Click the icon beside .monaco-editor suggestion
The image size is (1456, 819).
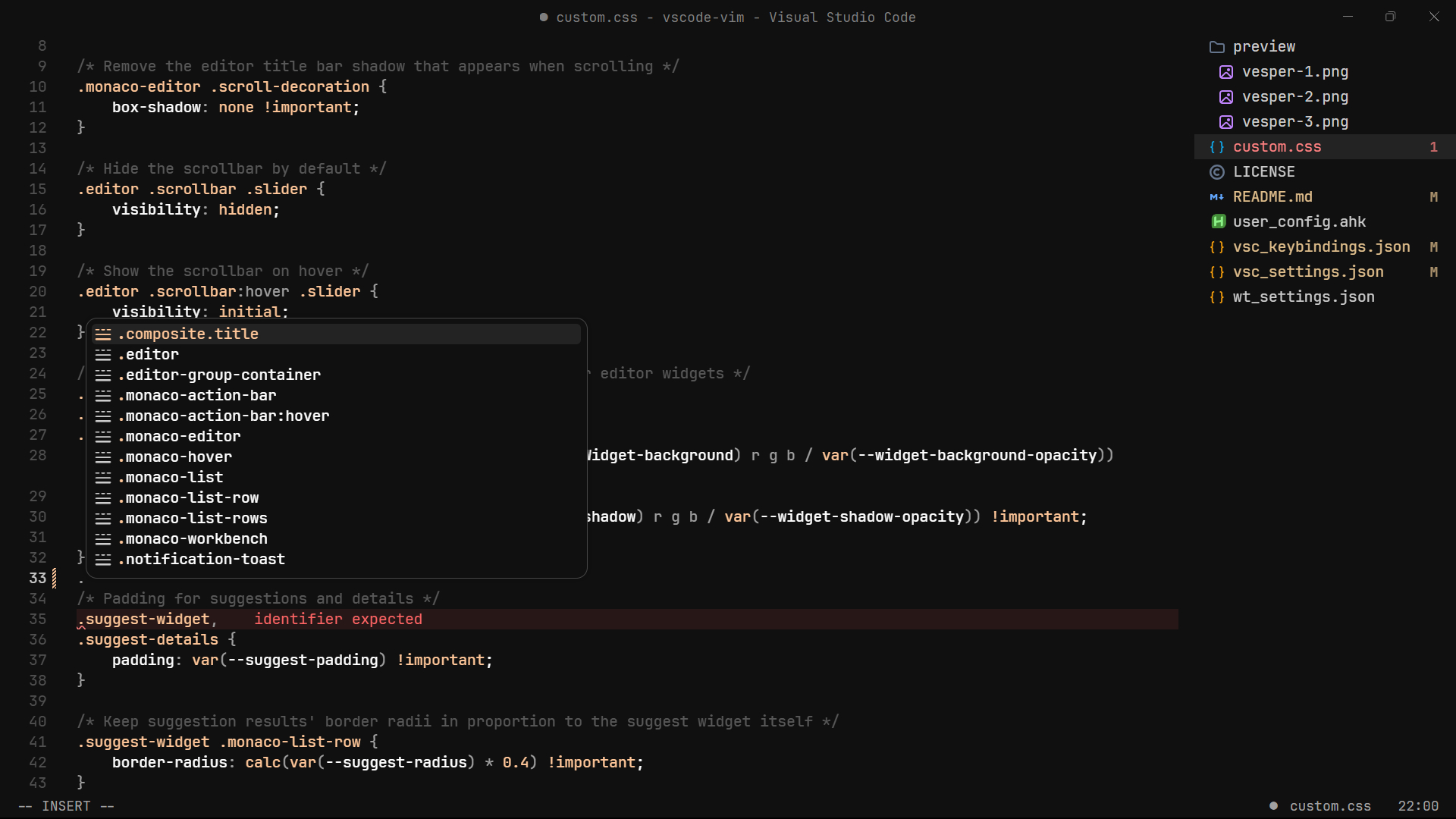pos(103,437)
